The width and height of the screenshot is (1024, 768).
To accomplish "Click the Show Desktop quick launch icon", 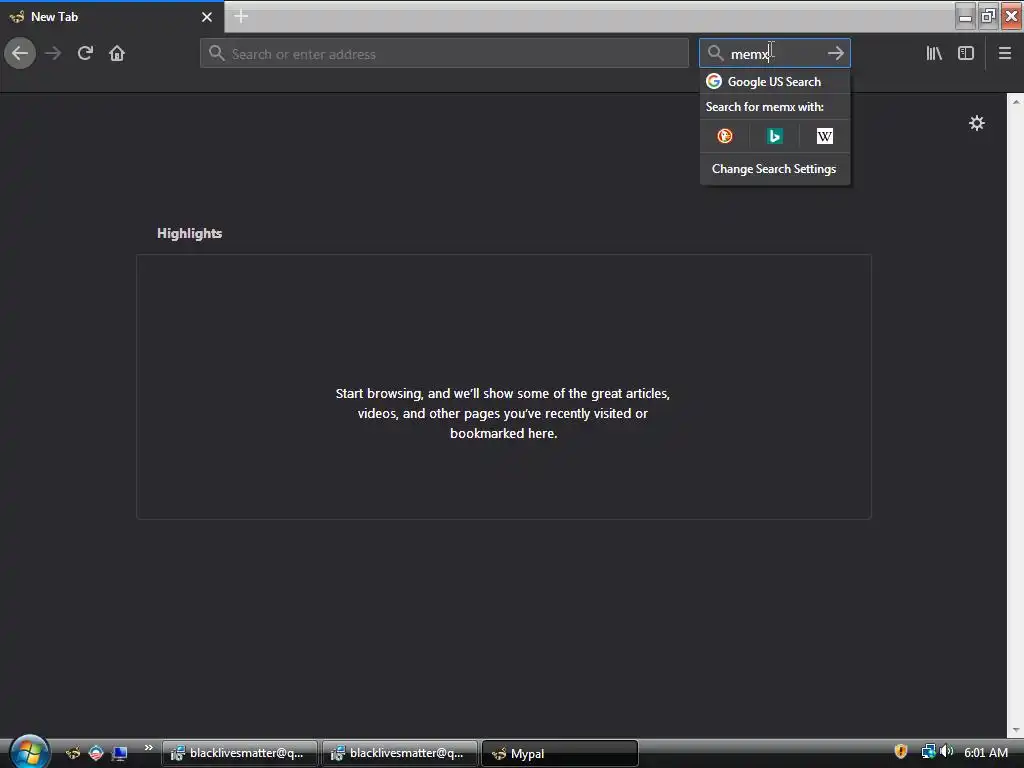I will [120, 753].
